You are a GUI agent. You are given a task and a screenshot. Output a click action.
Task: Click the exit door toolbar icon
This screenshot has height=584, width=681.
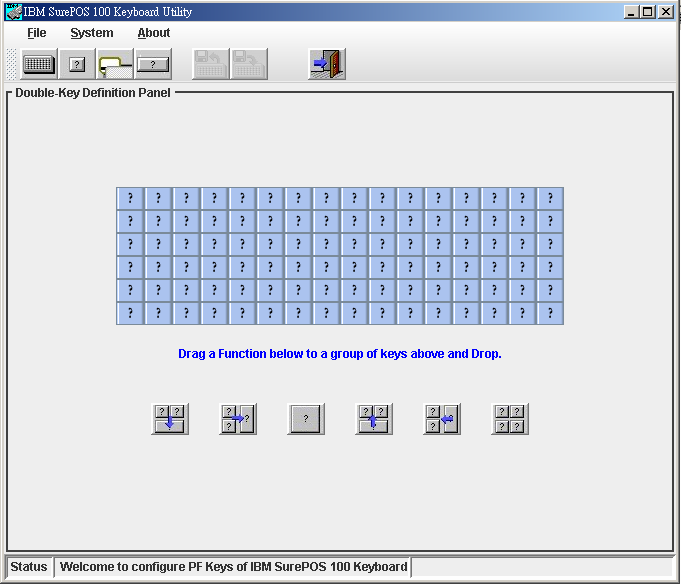tap(327, 64)
